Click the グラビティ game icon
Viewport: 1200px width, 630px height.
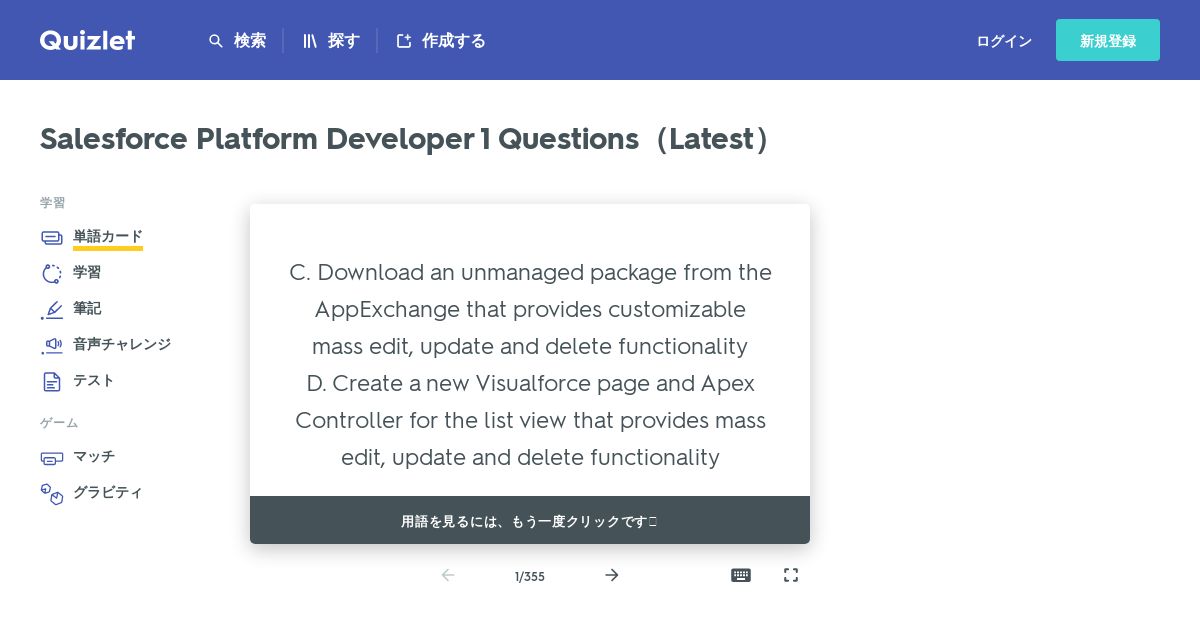point(52,493)
